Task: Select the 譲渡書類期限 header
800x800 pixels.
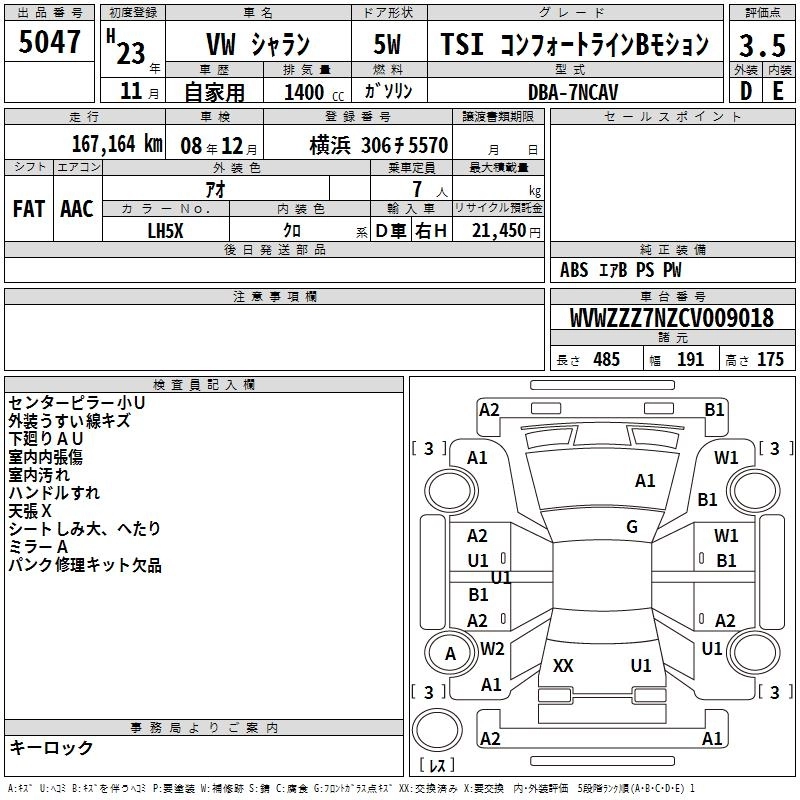Action: point(498,117)
